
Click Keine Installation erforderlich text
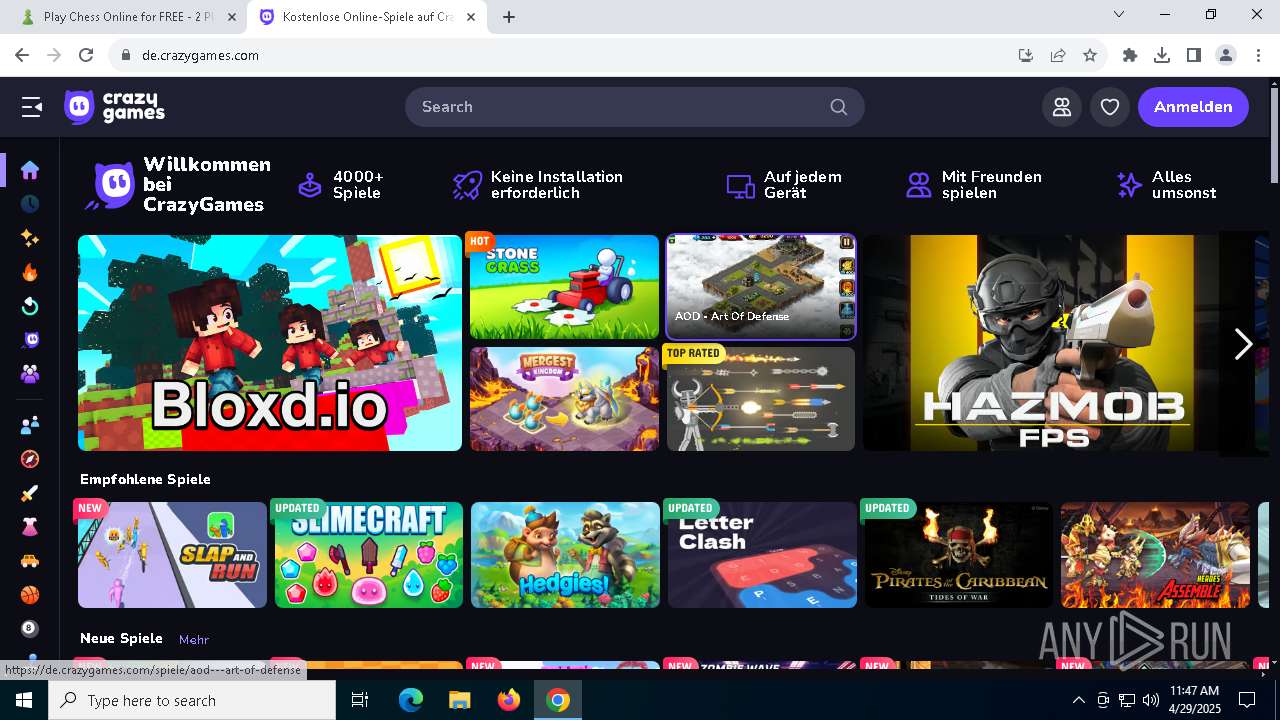pyautogui.click(x=556, y=185)
